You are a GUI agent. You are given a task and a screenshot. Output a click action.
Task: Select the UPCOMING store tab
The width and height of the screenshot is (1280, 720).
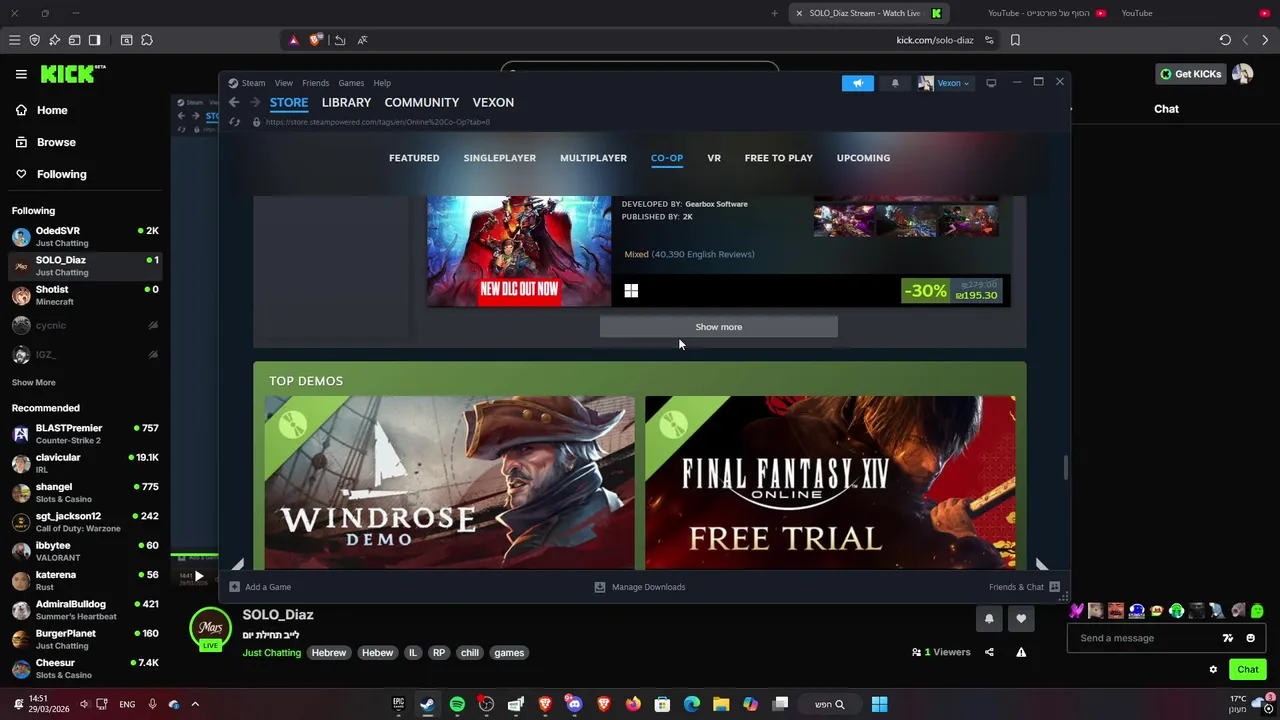[x=863, y=158]
